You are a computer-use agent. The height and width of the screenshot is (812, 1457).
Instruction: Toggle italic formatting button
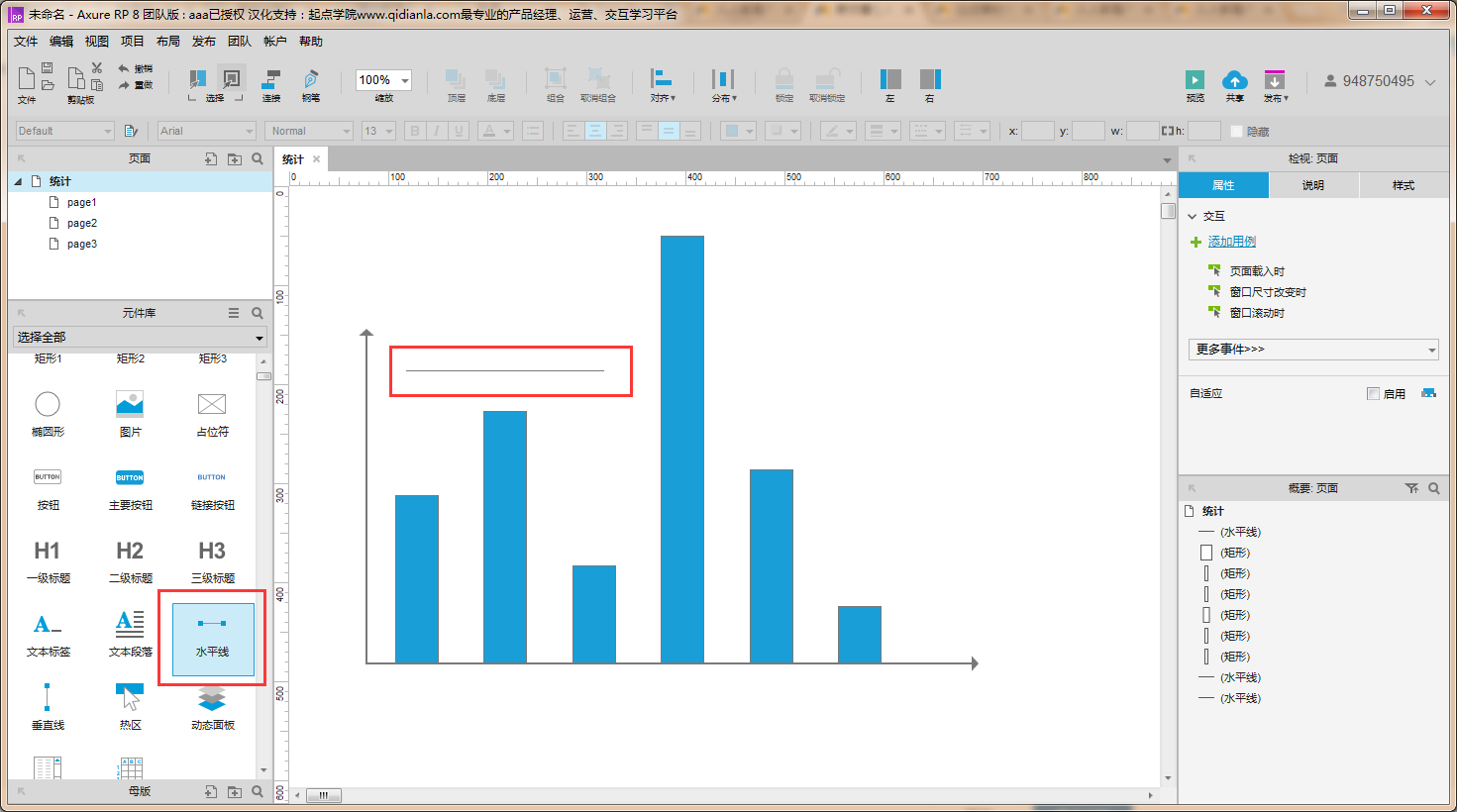436,131
